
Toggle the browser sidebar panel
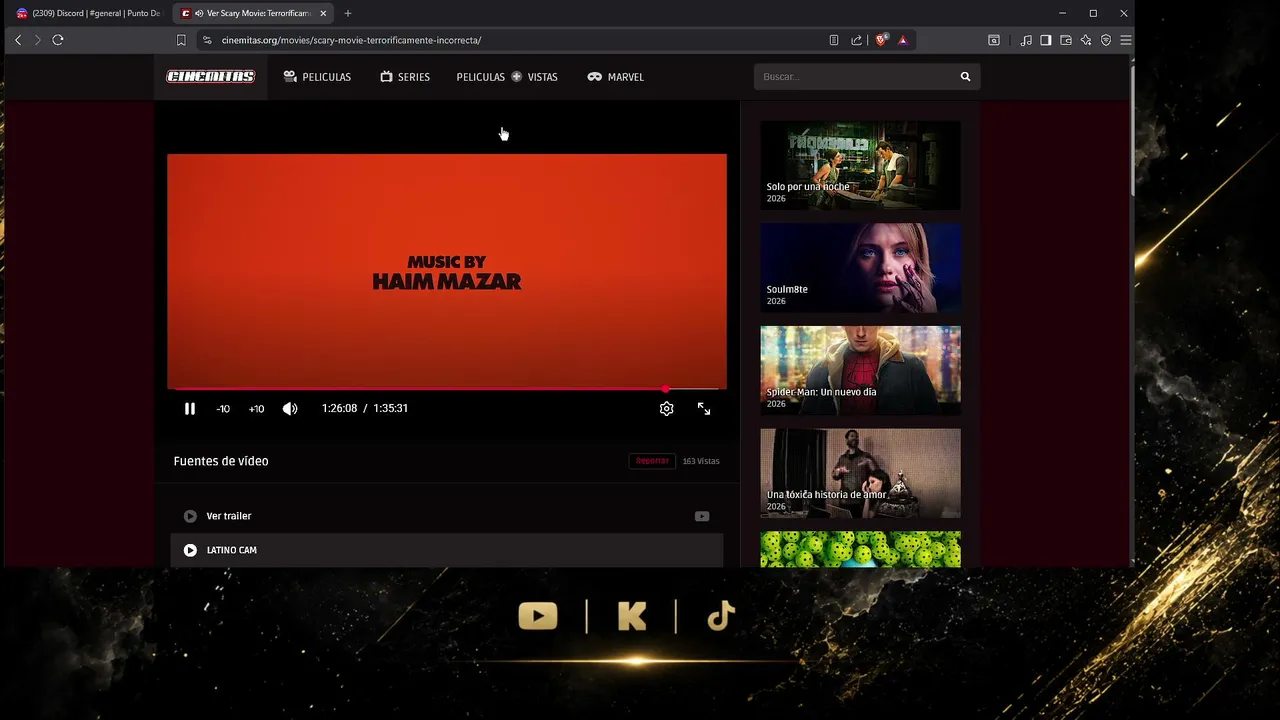click(1046, 40)
